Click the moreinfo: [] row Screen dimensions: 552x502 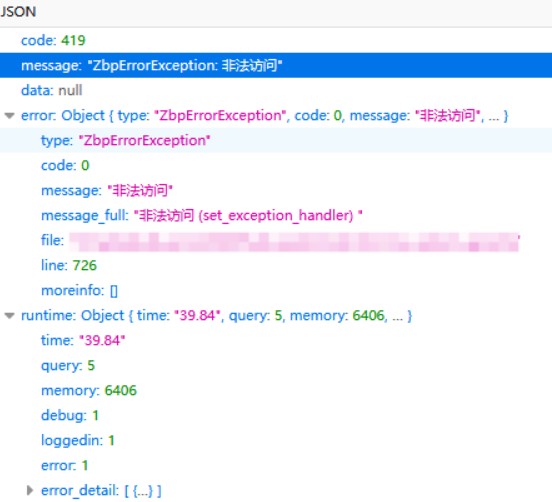point(276,290)
